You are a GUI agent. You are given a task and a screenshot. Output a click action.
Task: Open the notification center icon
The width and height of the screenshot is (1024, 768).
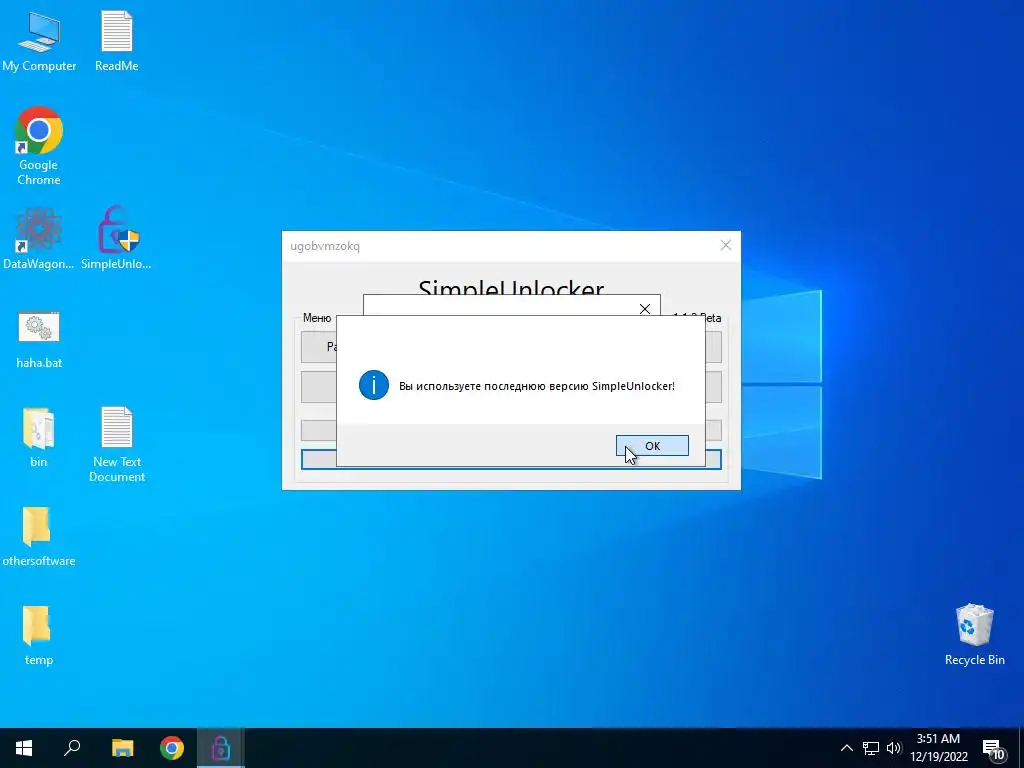993,749
